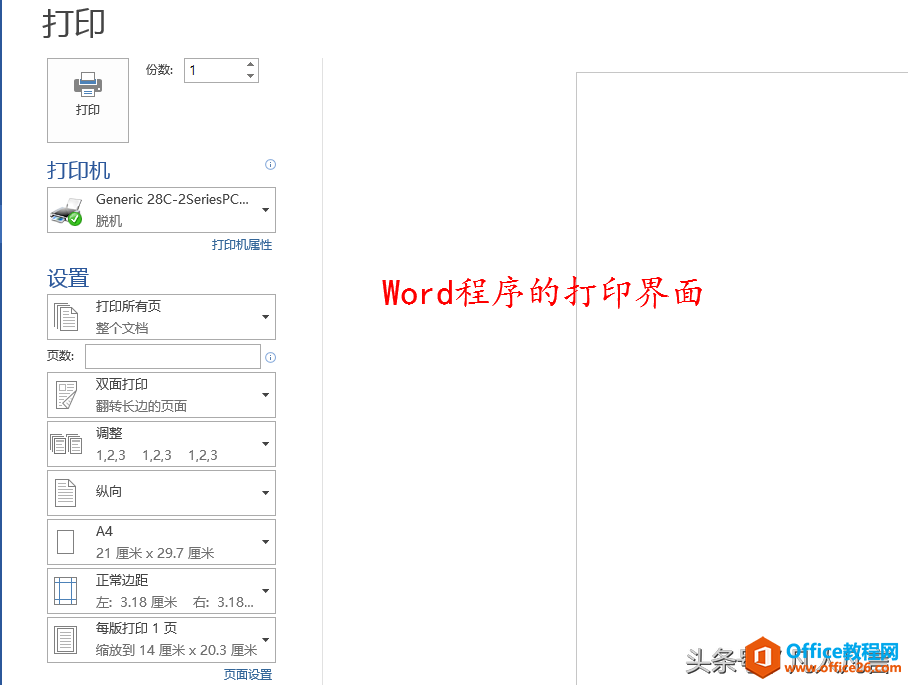Click the printer info icon beside 打印机
908x685 pixels.
click(x=270, y=164)
